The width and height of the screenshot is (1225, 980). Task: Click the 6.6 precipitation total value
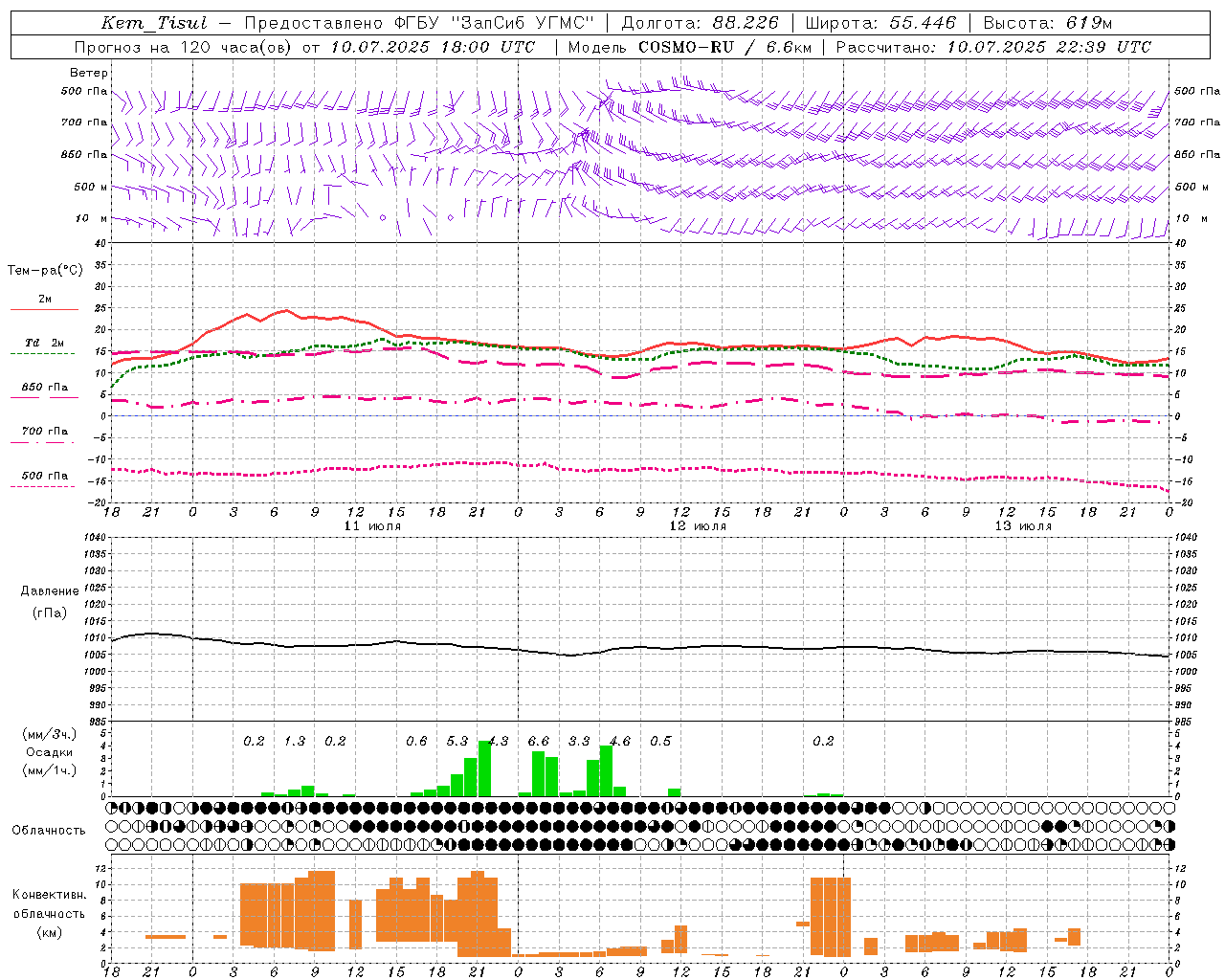click(539, 741)
